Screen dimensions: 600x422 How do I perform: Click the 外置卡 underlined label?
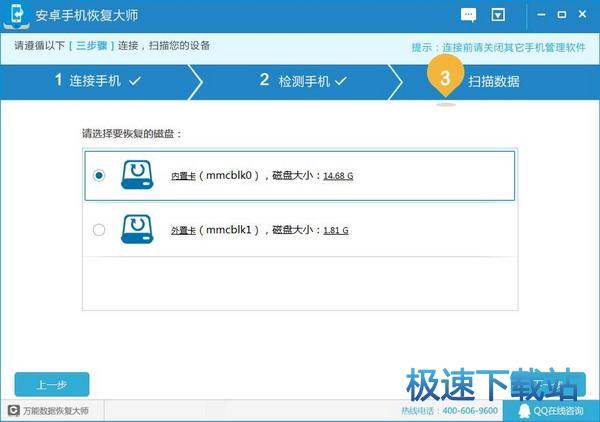183,230
